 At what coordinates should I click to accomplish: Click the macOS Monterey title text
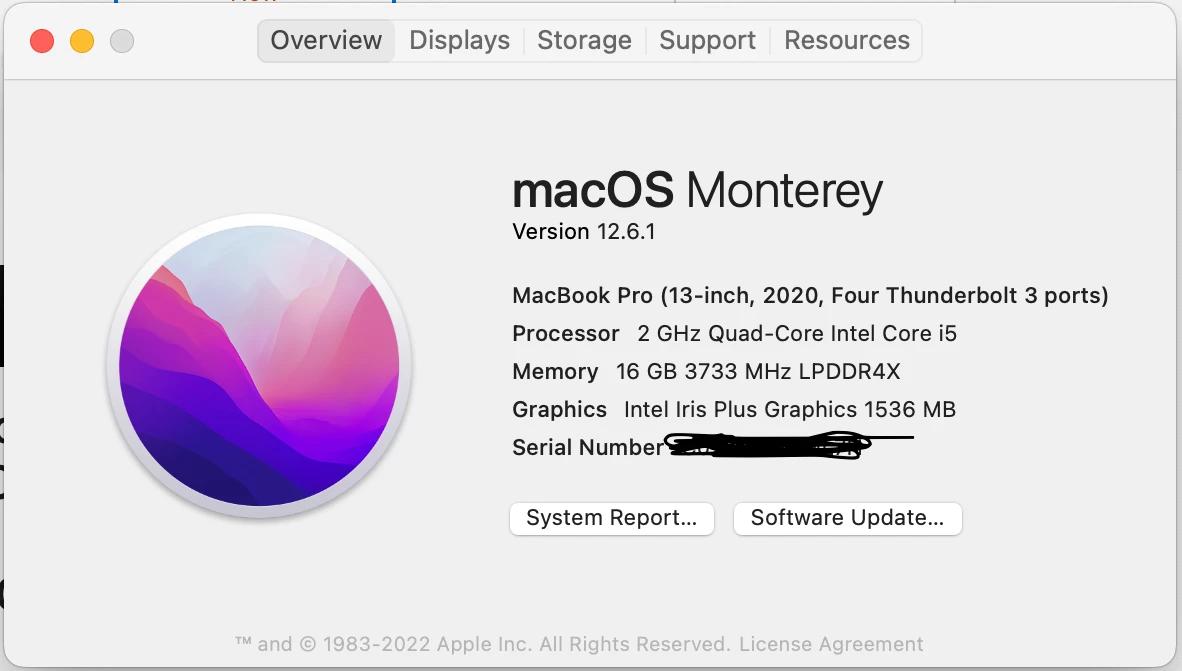pos(697,190)
